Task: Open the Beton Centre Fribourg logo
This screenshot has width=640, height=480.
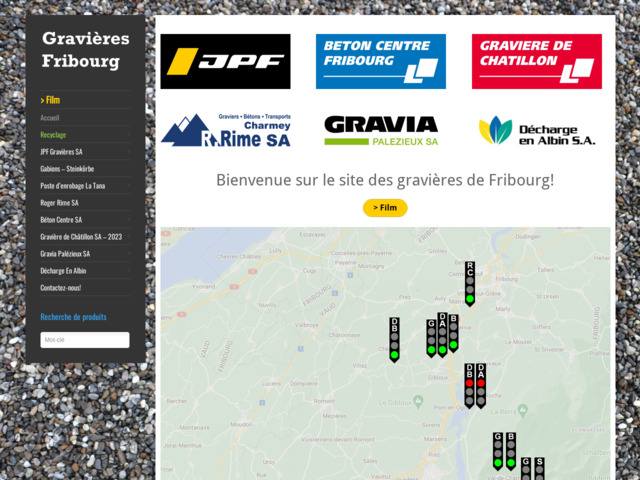Action: pyautogui.click(x=381, y=62)
